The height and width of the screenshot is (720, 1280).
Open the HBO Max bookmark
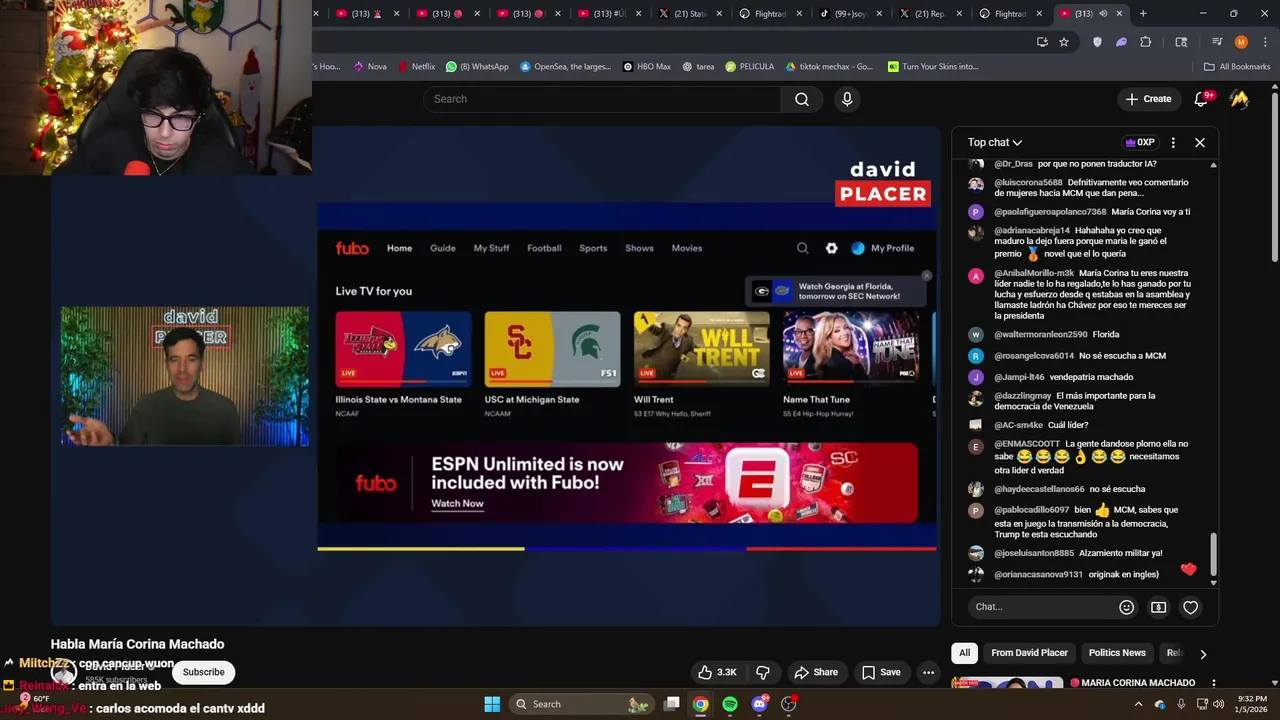click(646, 67)
